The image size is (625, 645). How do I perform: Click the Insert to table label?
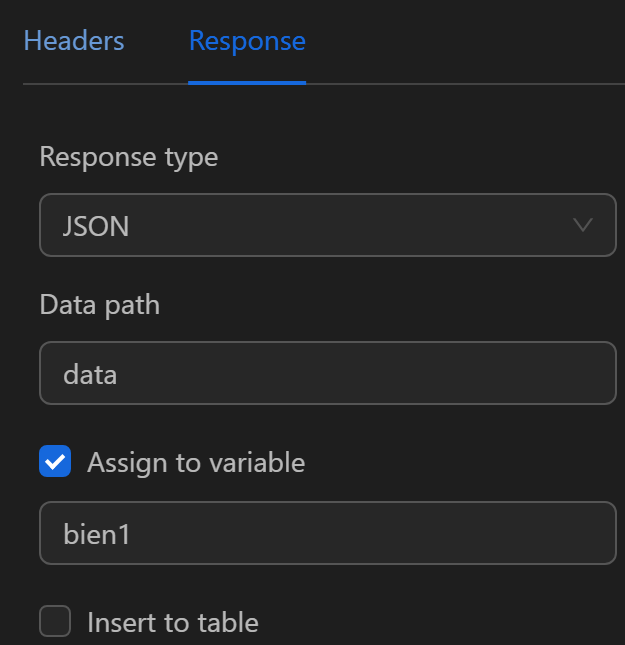(173, 623)
